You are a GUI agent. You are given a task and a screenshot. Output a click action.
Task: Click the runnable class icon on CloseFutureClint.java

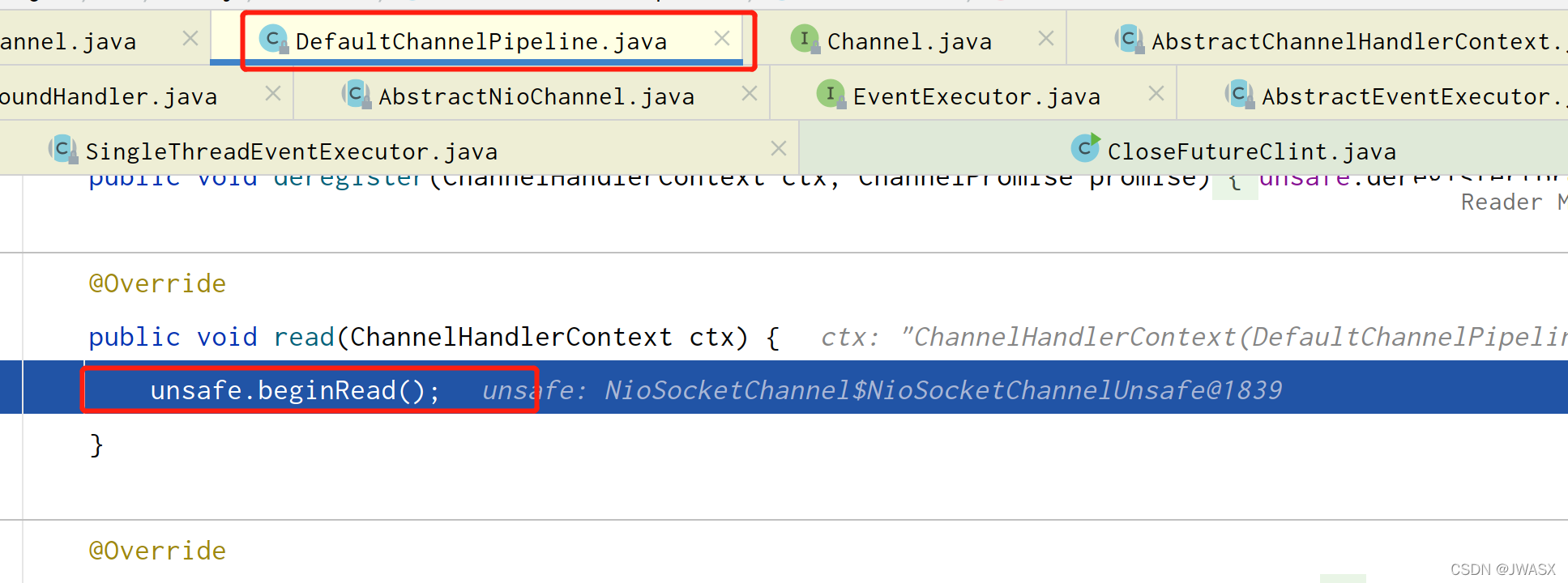pos(1085,148)
